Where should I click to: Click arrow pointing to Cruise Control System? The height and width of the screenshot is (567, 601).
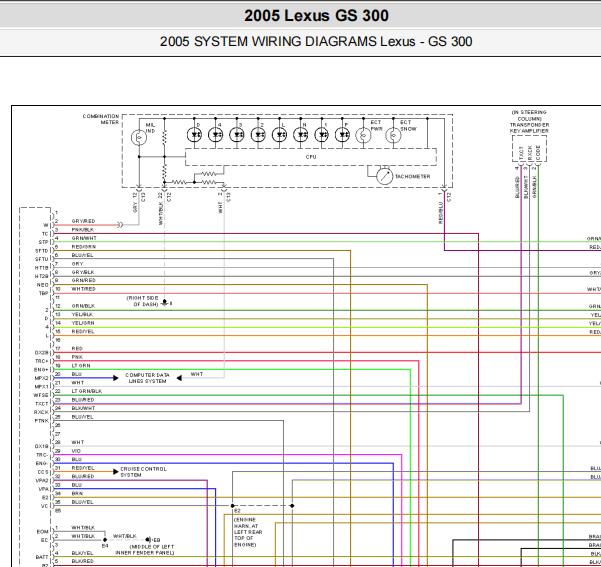click(x=116, y=472)
